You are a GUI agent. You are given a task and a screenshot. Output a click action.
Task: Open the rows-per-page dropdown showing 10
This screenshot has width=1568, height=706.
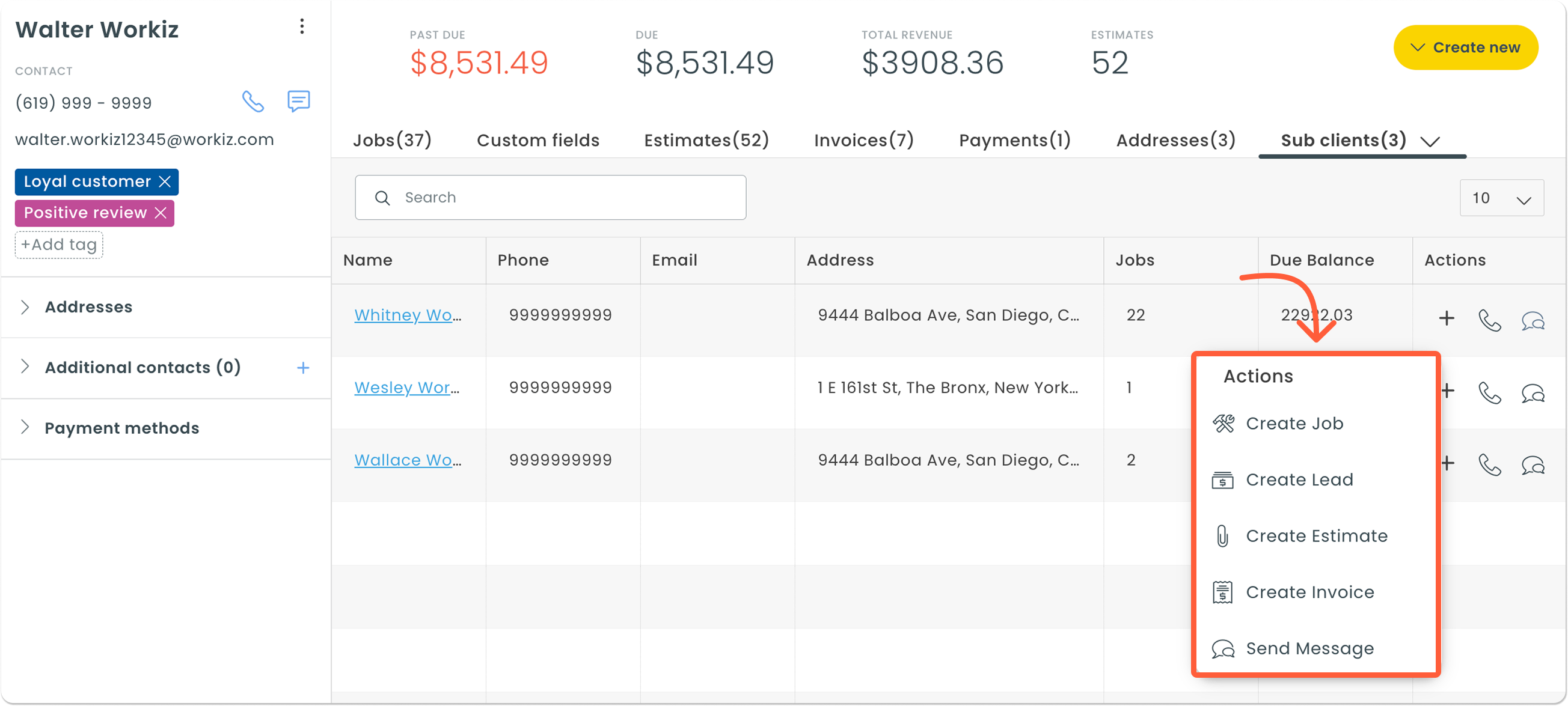(x=1501, y=198)
